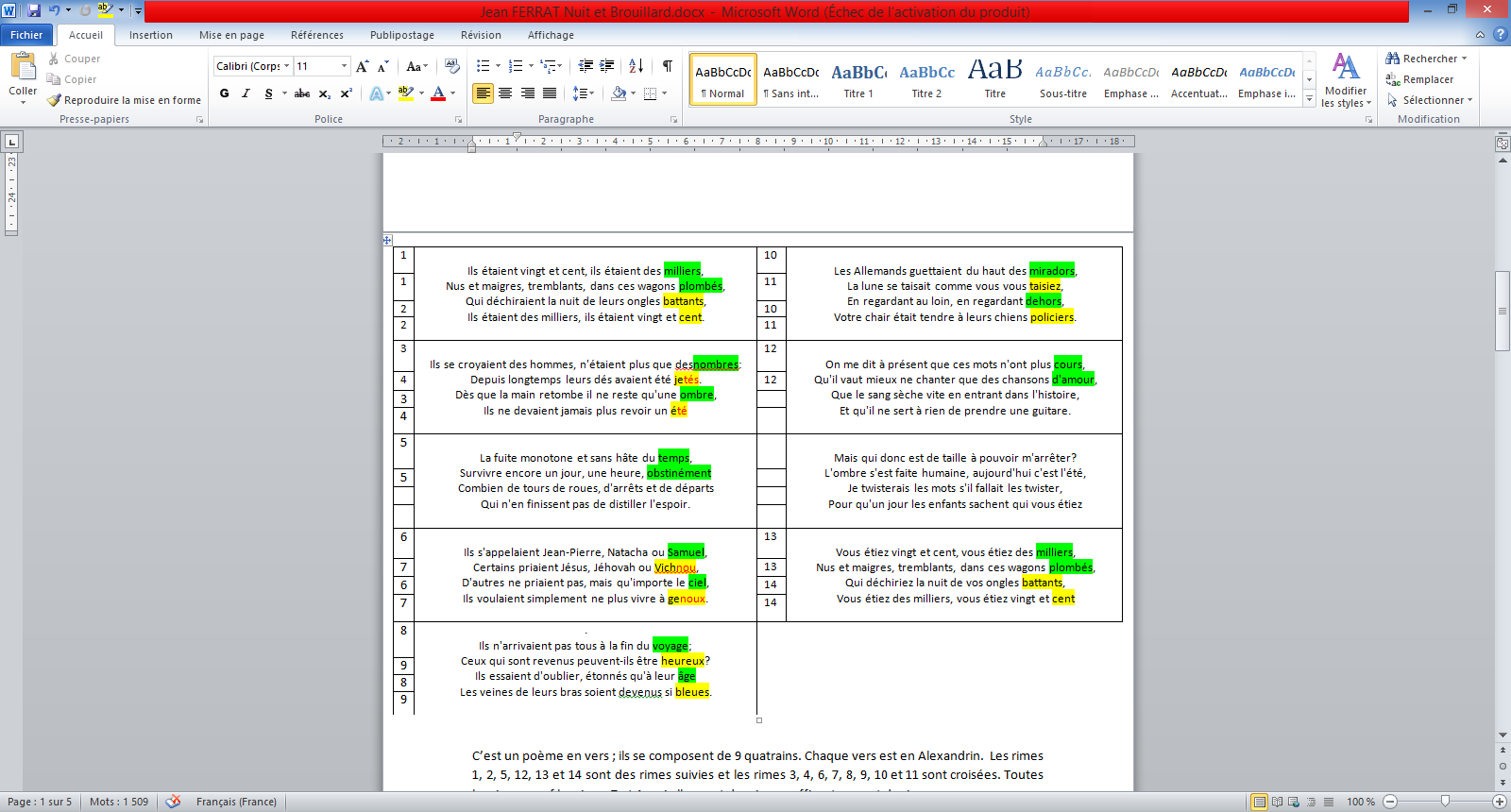This screenshot has height=812, width=1511.
Task: Save document using quick access toolbar icon
Action: click(x=34, y=10)
